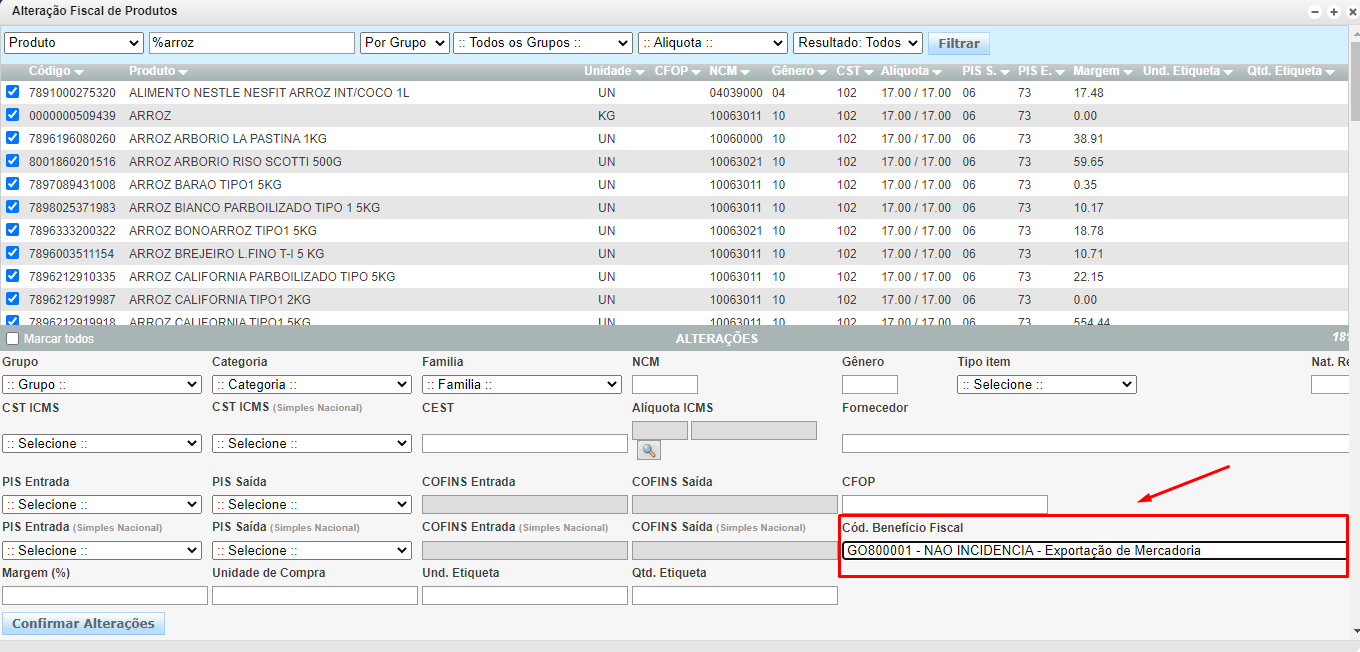
Task: Open the Categoria dropdown in Alterações
Action: (311, 385)
